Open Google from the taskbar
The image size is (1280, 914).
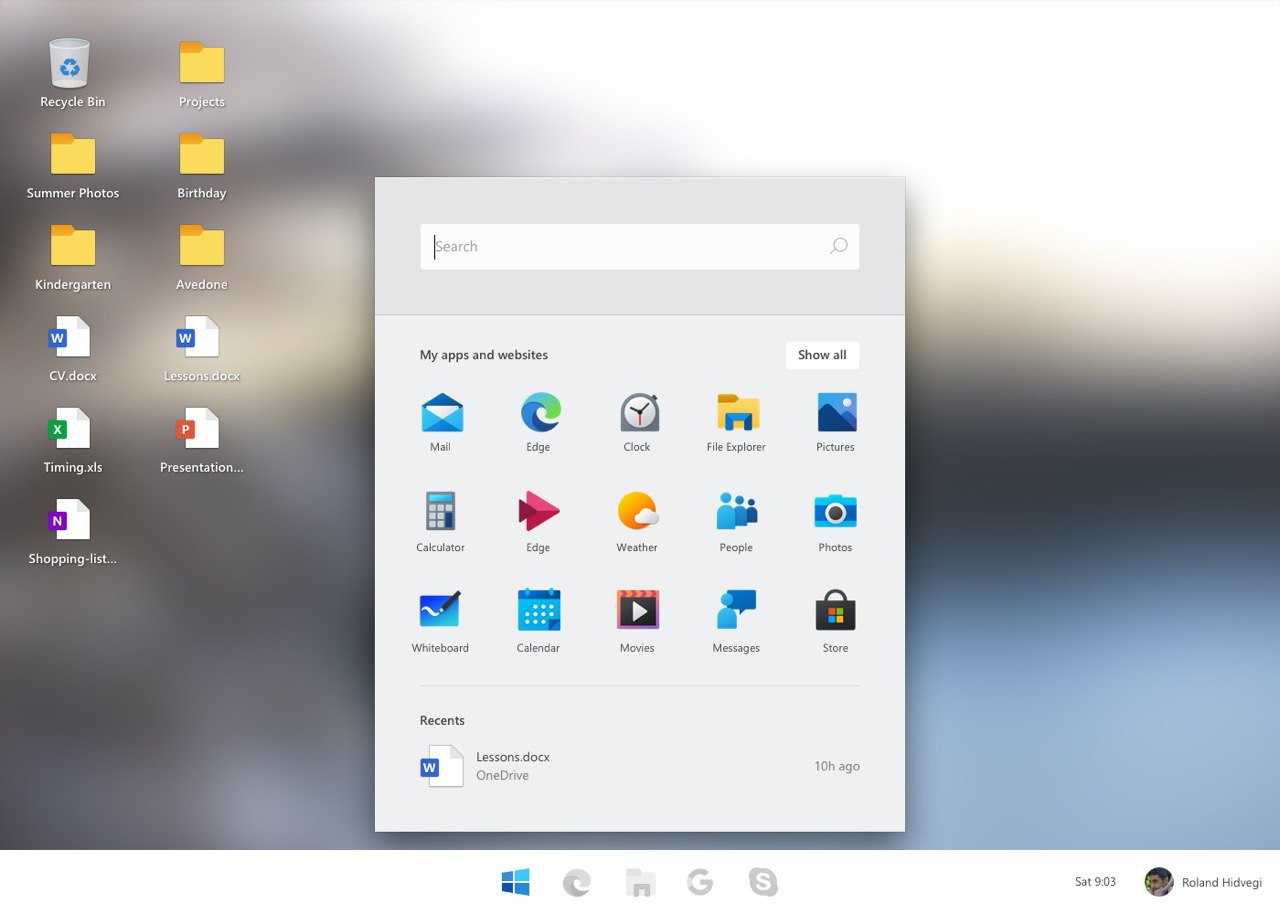(x=700, y=882)
